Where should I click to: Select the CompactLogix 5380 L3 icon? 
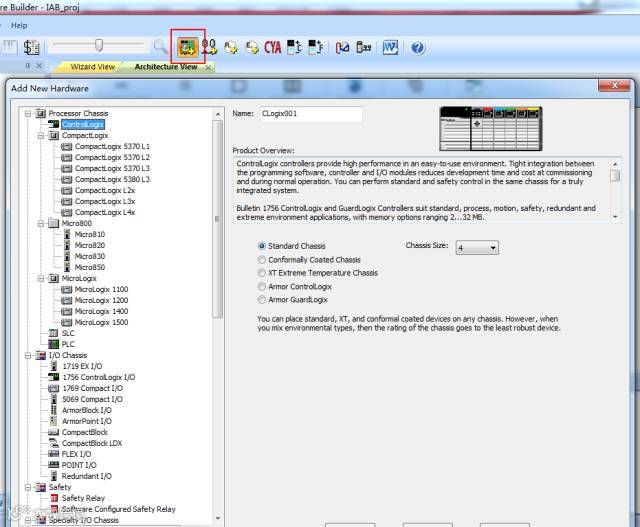coord(67,180)
